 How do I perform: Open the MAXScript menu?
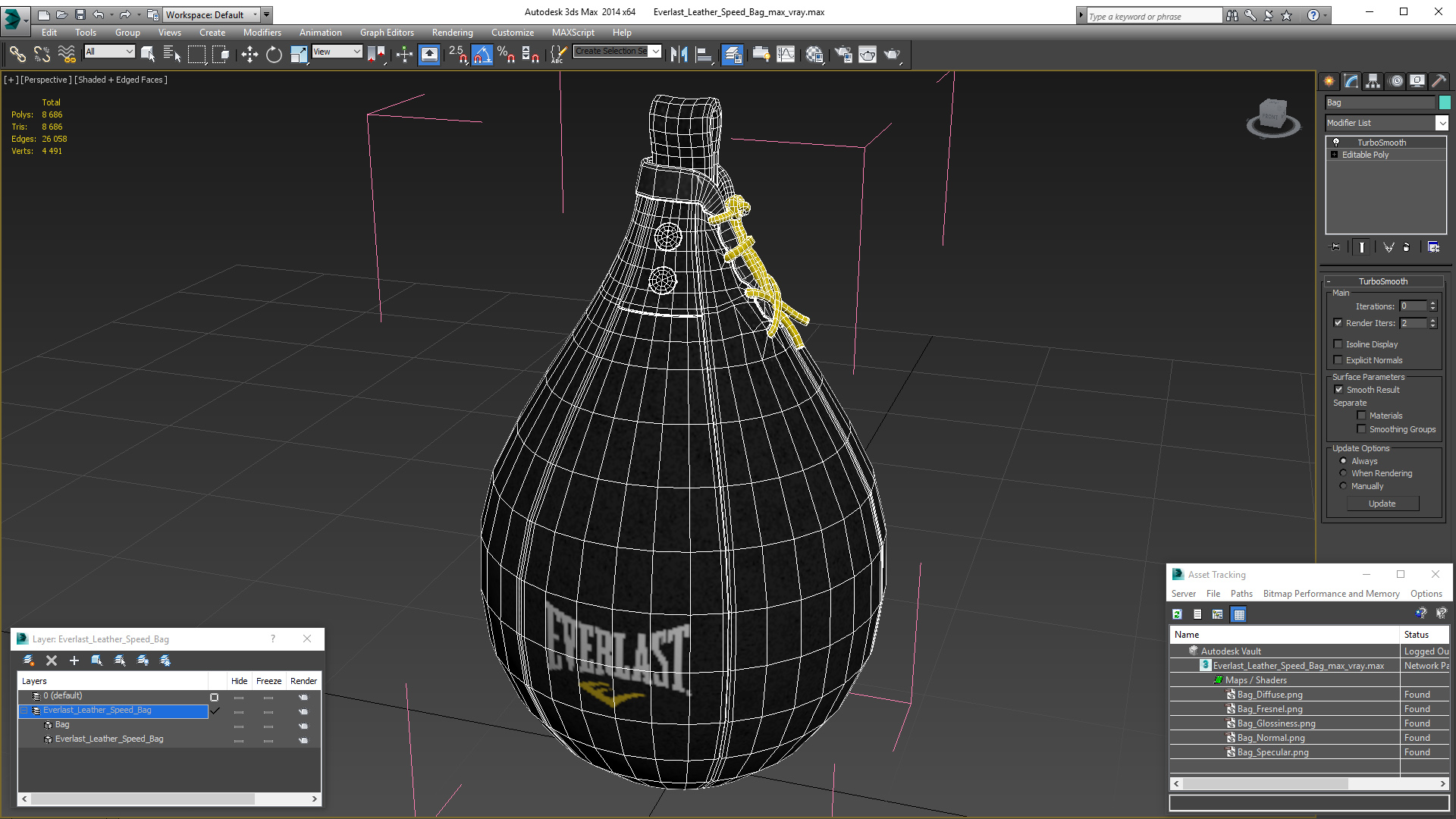pyautogui.click(x=573, y=33)
